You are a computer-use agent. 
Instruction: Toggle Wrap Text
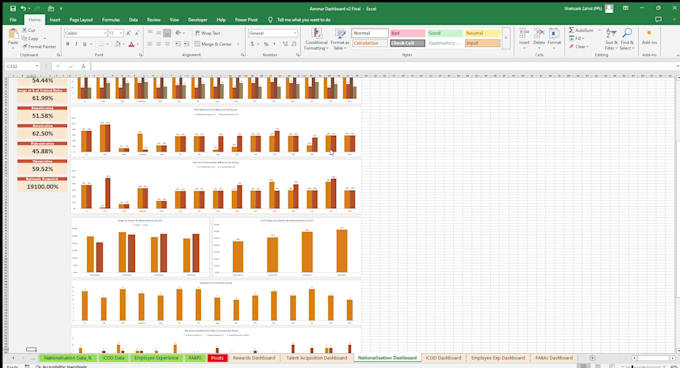tap(207, 33)
